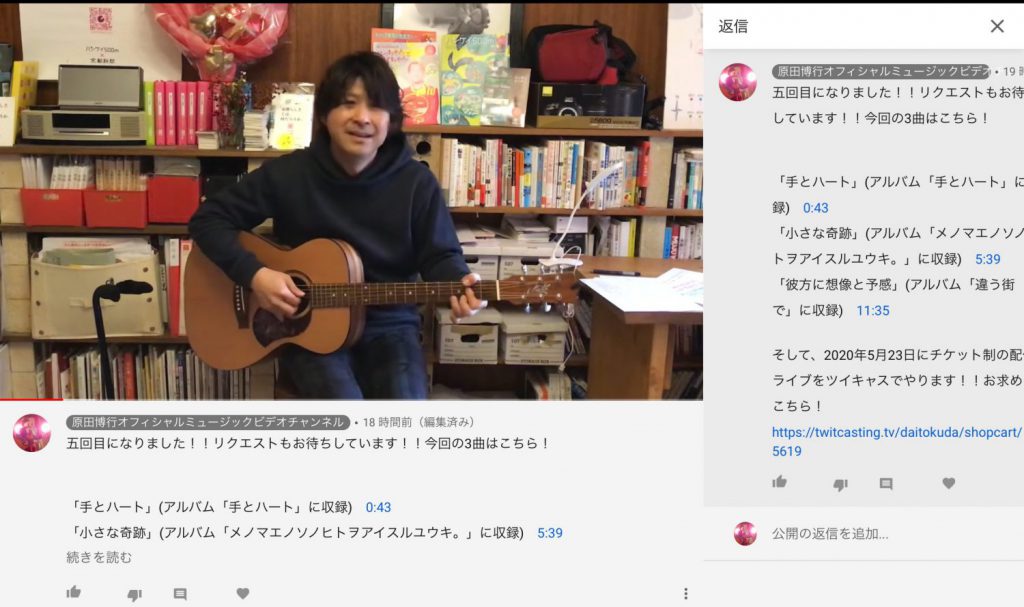Close the 返信 reply panel
The width and height of the screenshot is (1024, 607).
(997, 26)
